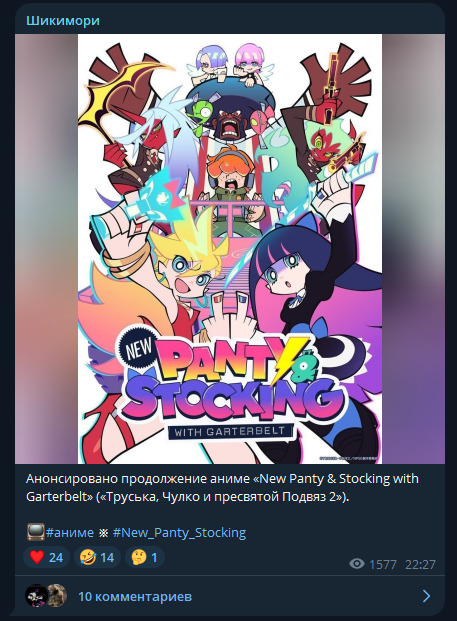The image size is (457, 621).
Task: Open the #аниме hashtag
Action: (70, 532)
